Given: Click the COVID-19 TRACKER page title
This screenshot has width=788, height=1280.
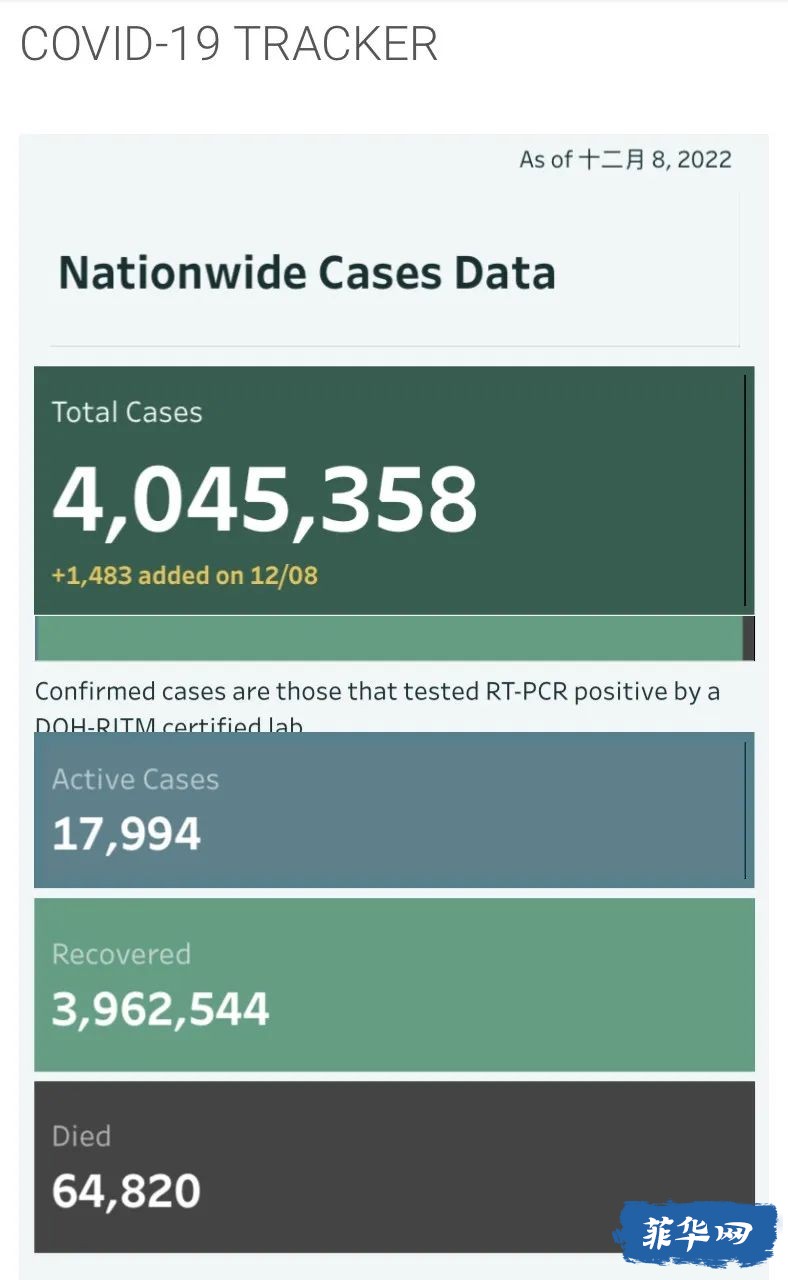Looking at the screenshot, I should [229, 45].
